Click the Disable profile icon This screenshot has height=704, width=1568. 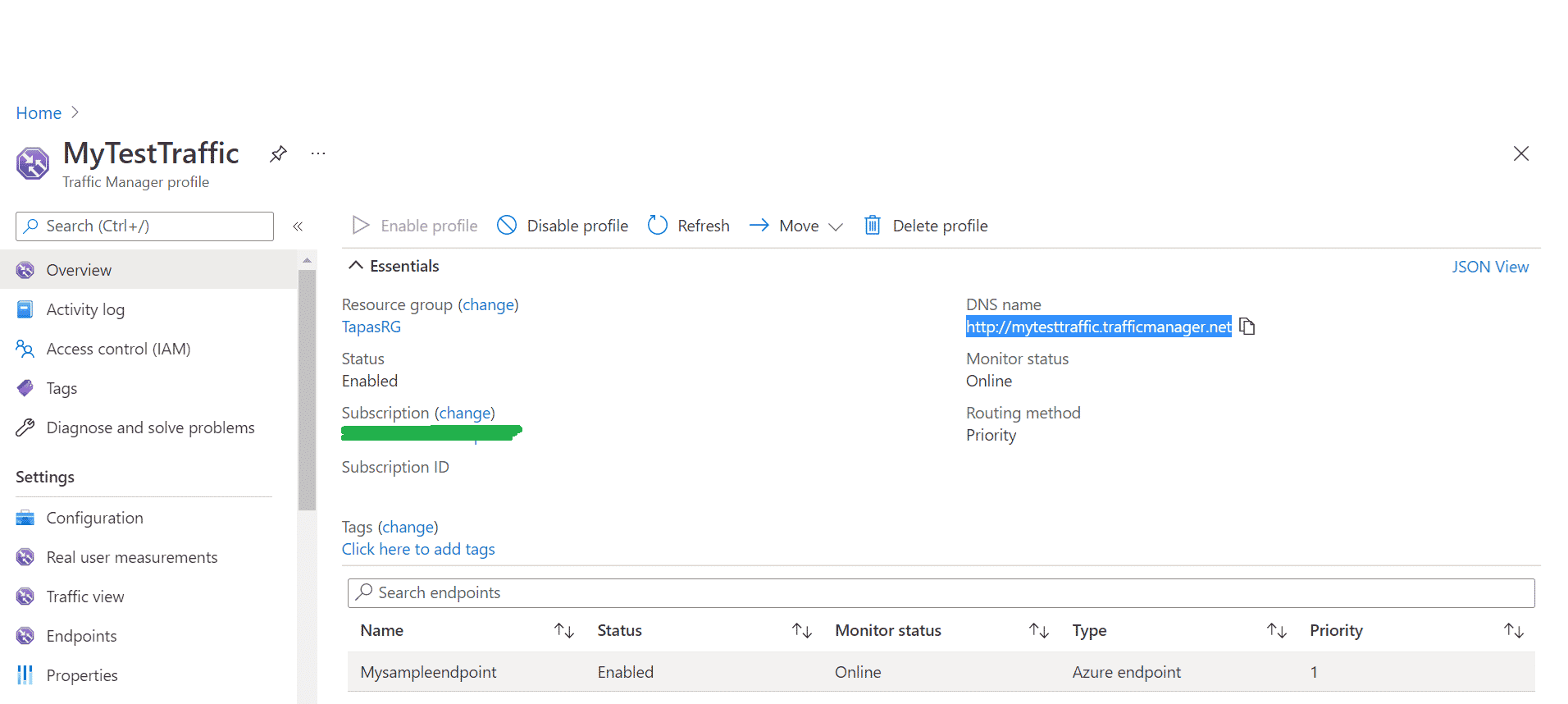coord(507,225)
